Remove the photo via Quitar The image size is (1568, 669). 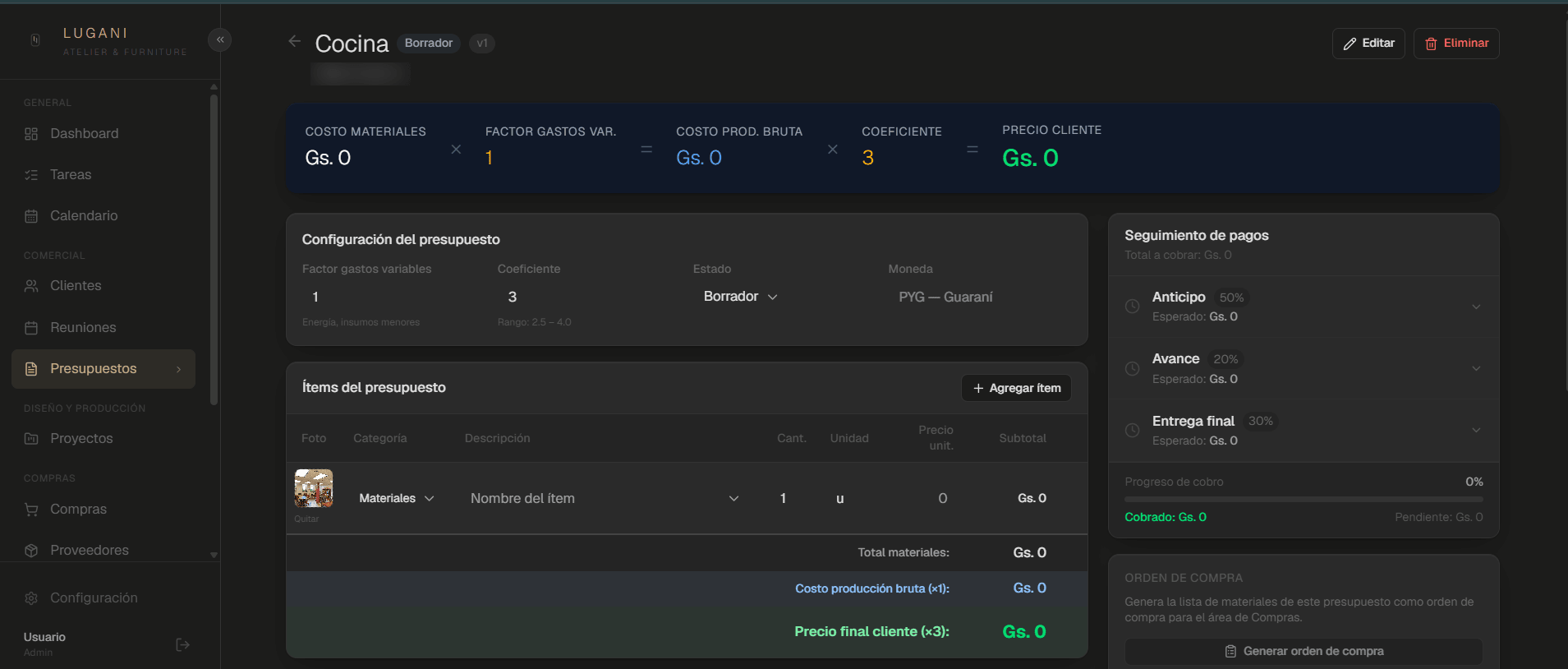tap(306, 519)
